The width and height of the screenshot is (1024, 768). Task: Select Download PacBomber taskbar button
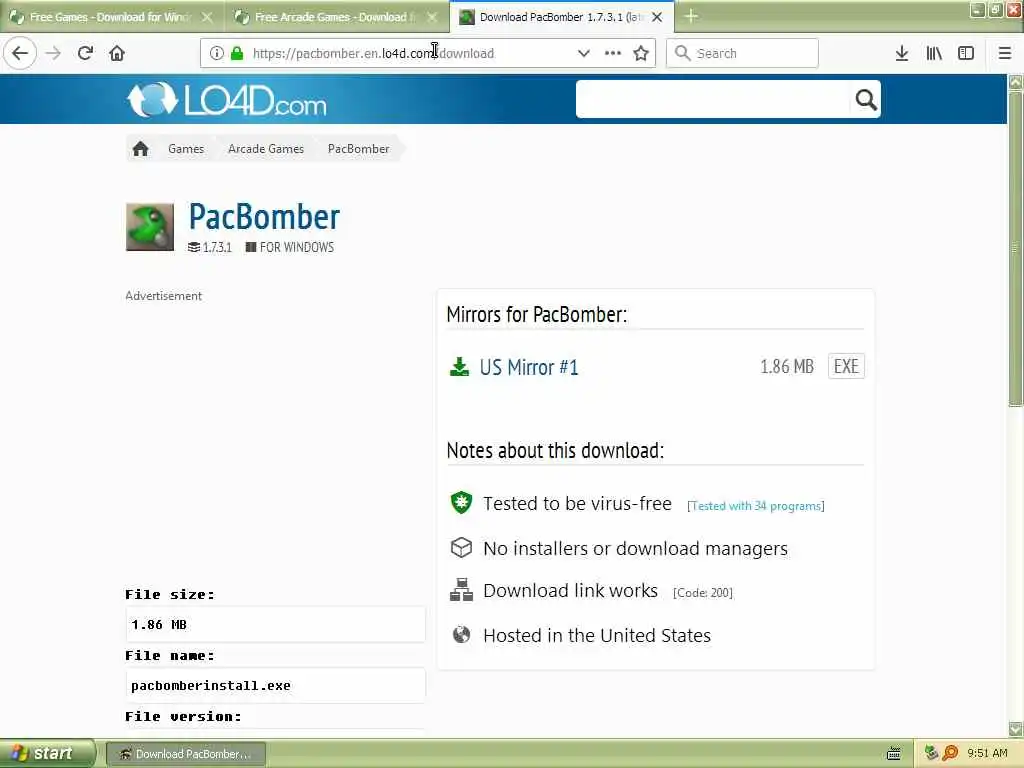coord(185,754)
